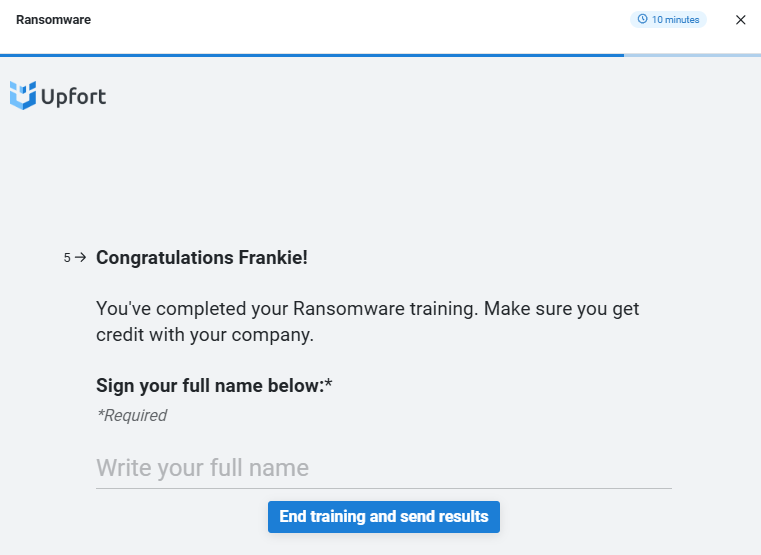This screenshot has height=555, width=761.
Task: Click the asterisk after full name below
Action: [x=329, y=383]
